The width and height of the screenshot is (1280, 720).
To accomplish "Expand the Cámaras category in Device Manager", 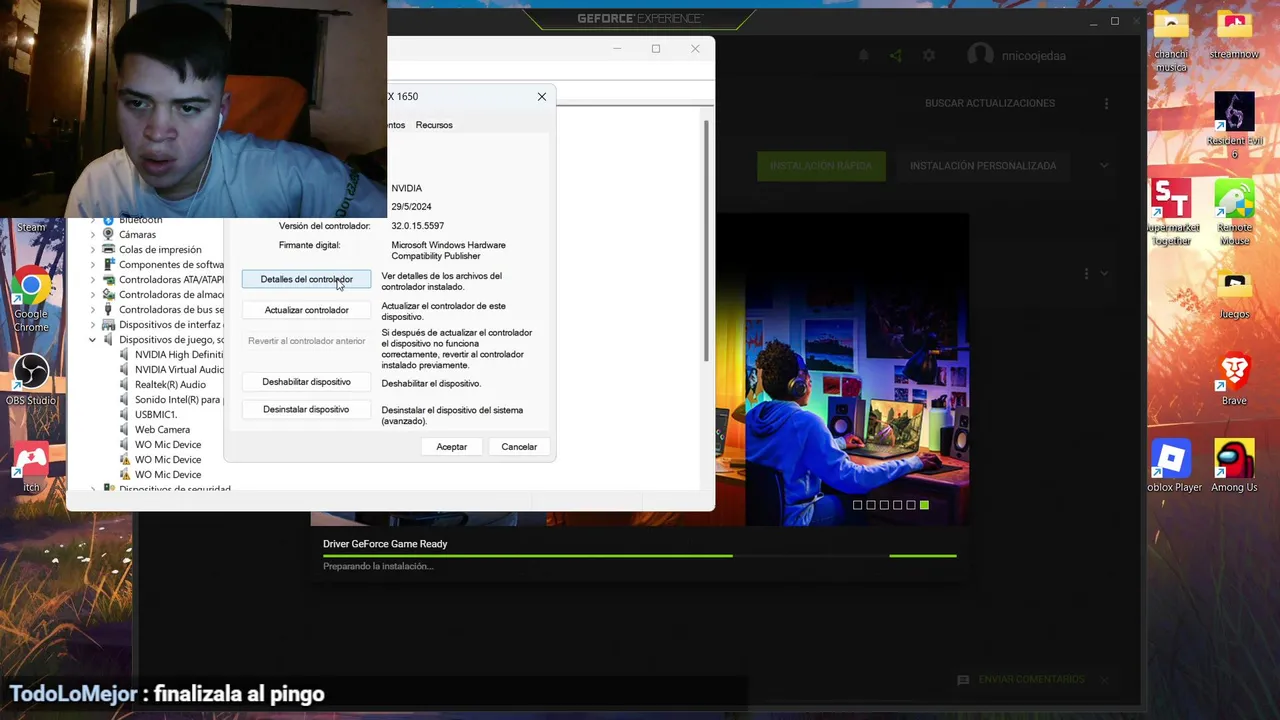I will point(93,235).
